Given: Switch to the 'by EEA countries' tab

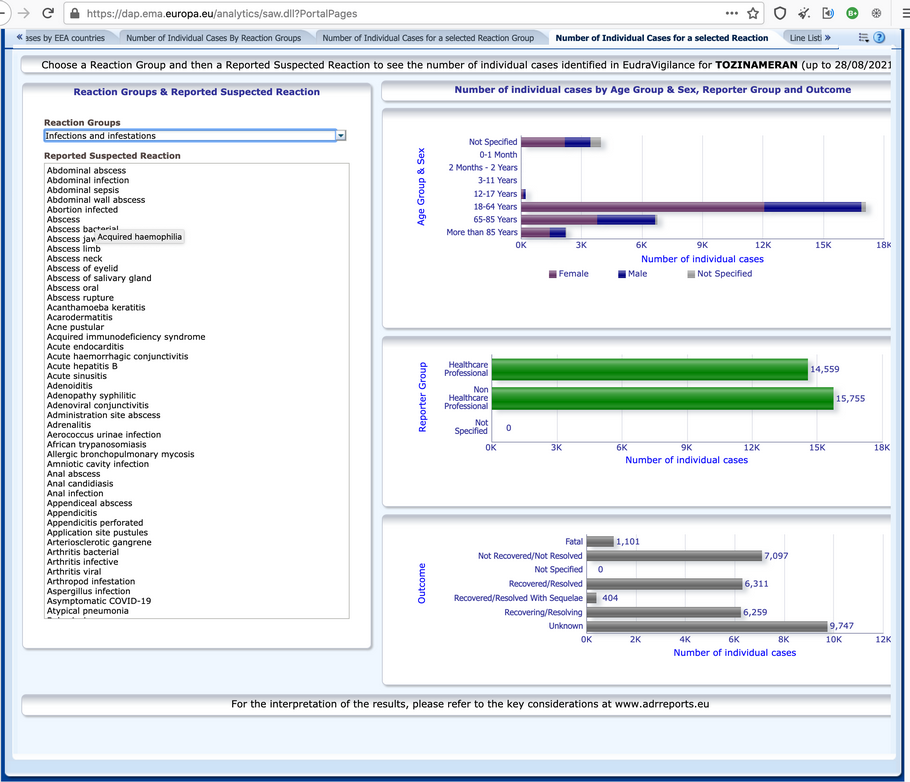Looking at the screenshot, I should click(x=65, y=38).
